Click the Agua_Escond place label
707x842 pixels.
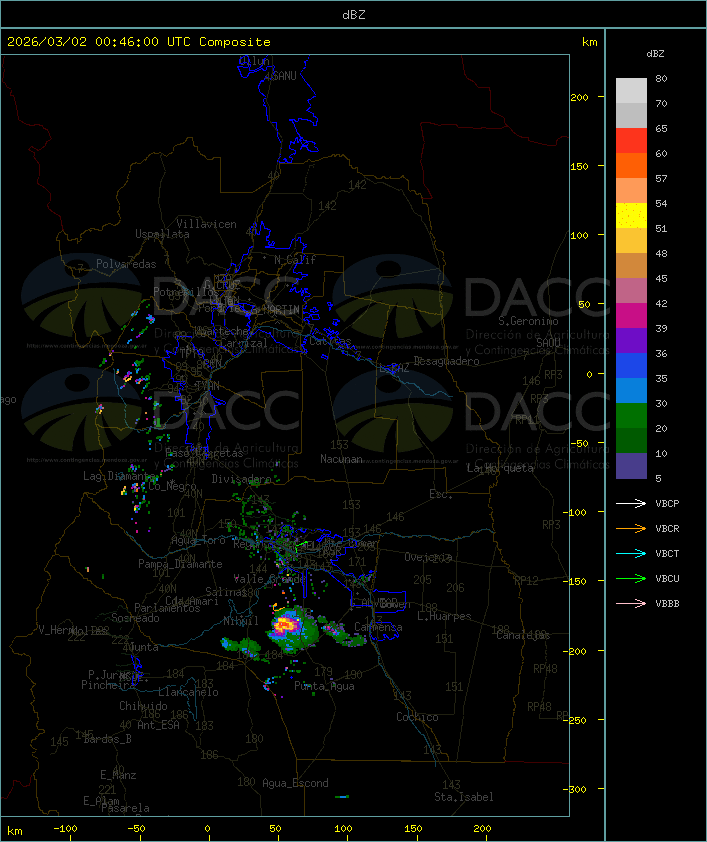click(x=295, y=783)
